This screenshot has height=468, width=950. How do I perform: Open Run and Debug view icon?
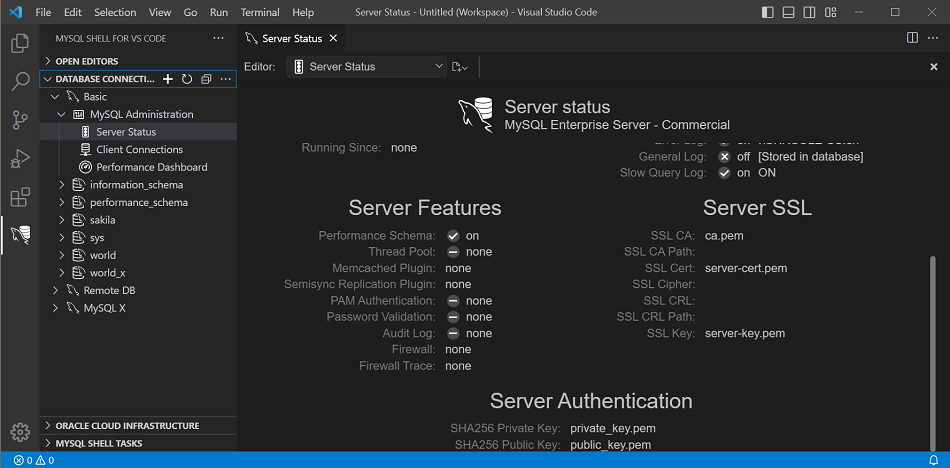(x=19, y=158)
